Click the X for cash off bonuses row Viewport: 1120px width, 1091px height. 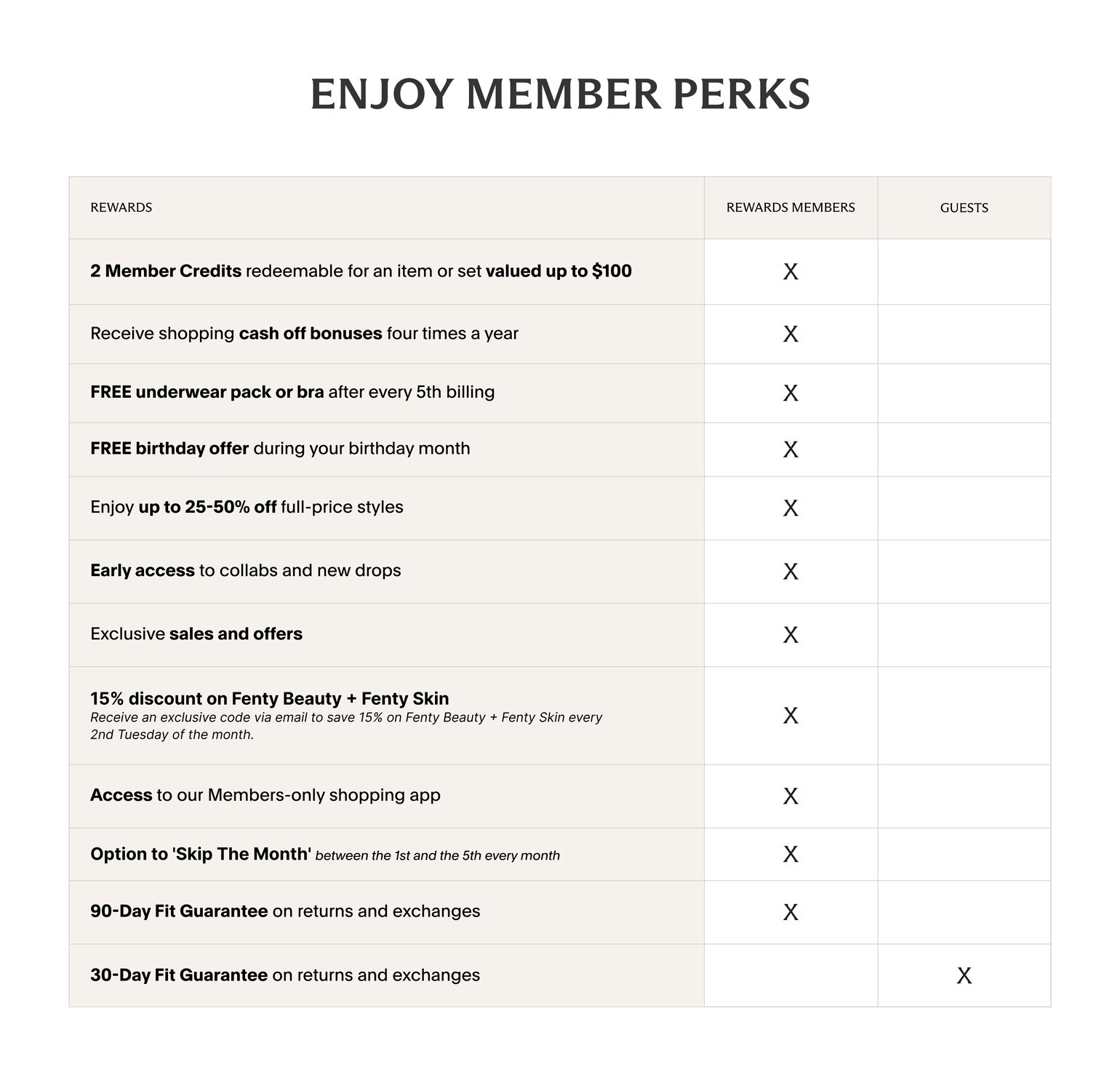(x=791, y=334)
